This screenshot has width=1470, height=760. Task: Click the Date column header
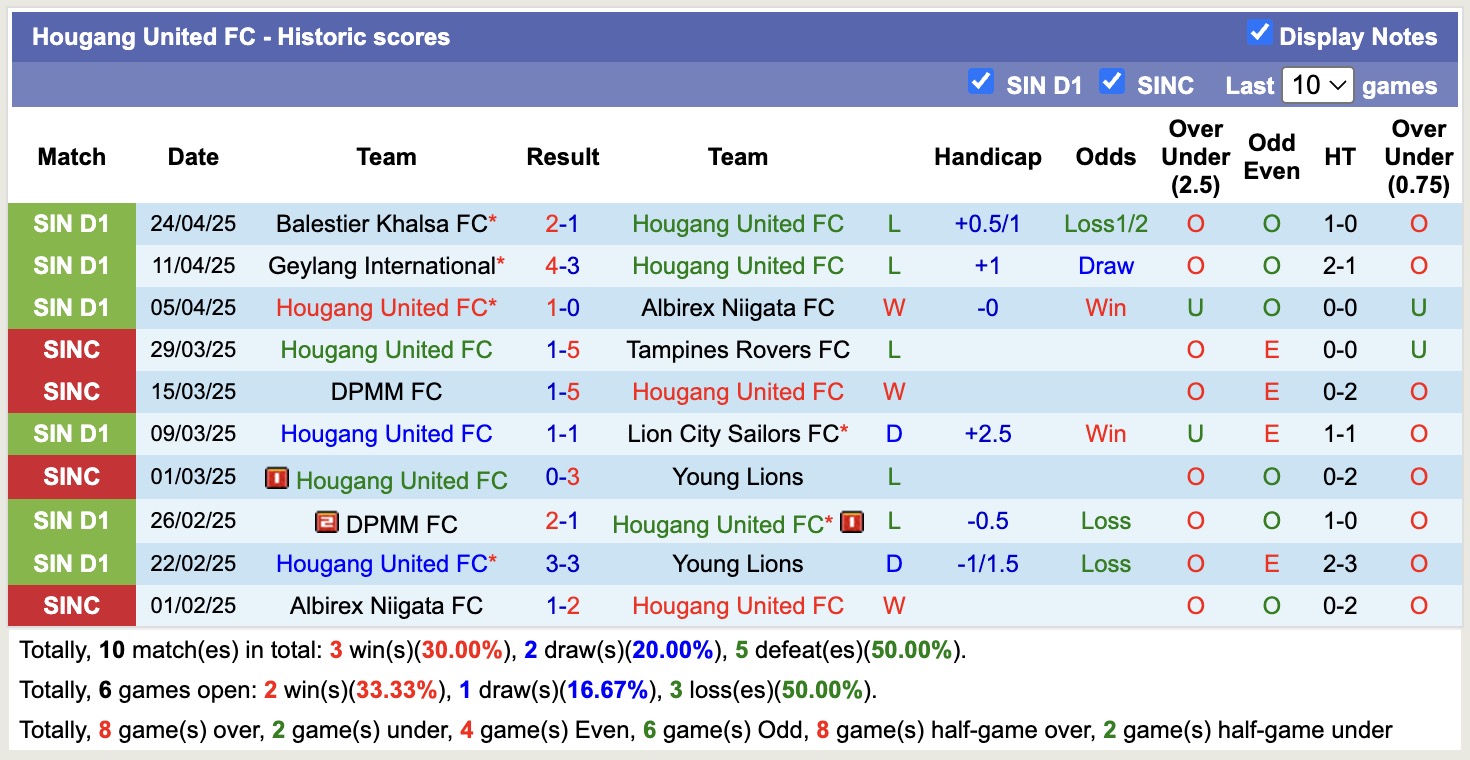[x=192, y=156]
